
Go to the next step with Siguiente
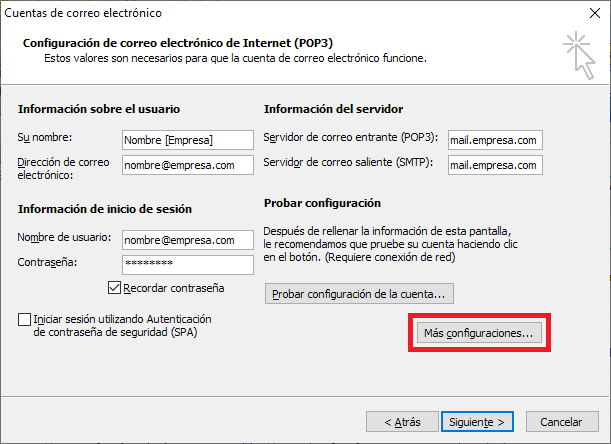477,422
